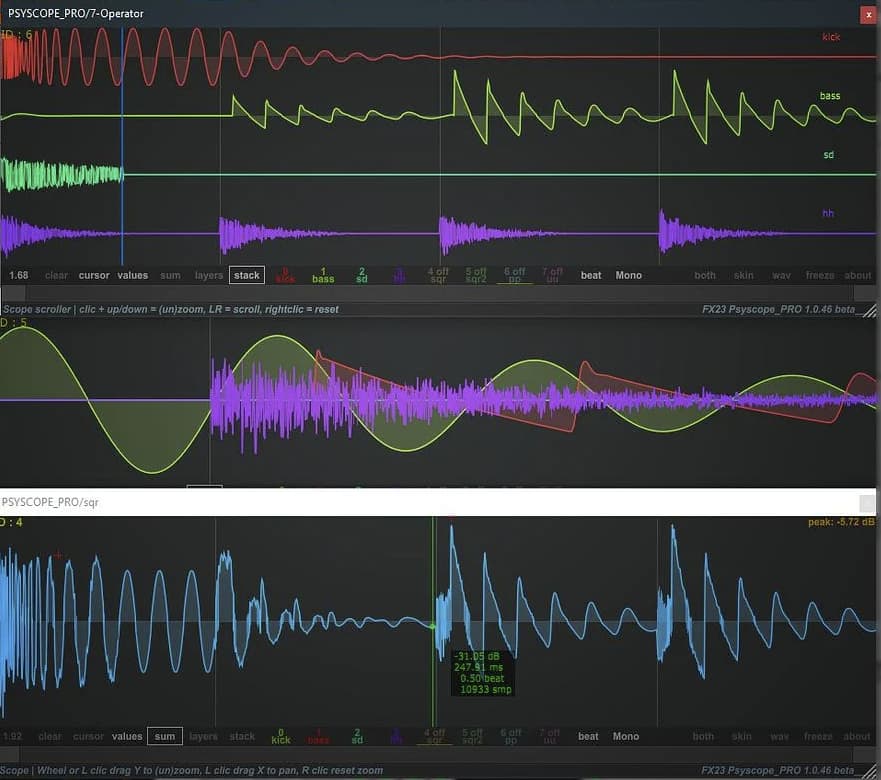Click both in the sqr scope toolbar
This screenshot has height=780, width=881.
click(703, 737)
